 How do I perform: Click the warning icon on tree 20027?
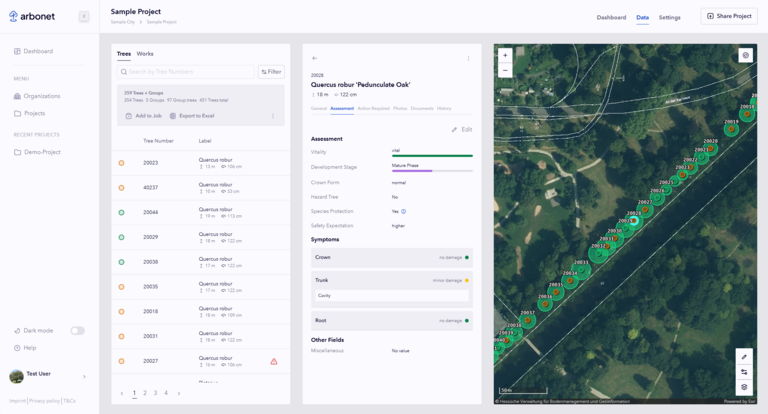click(274, 362)
